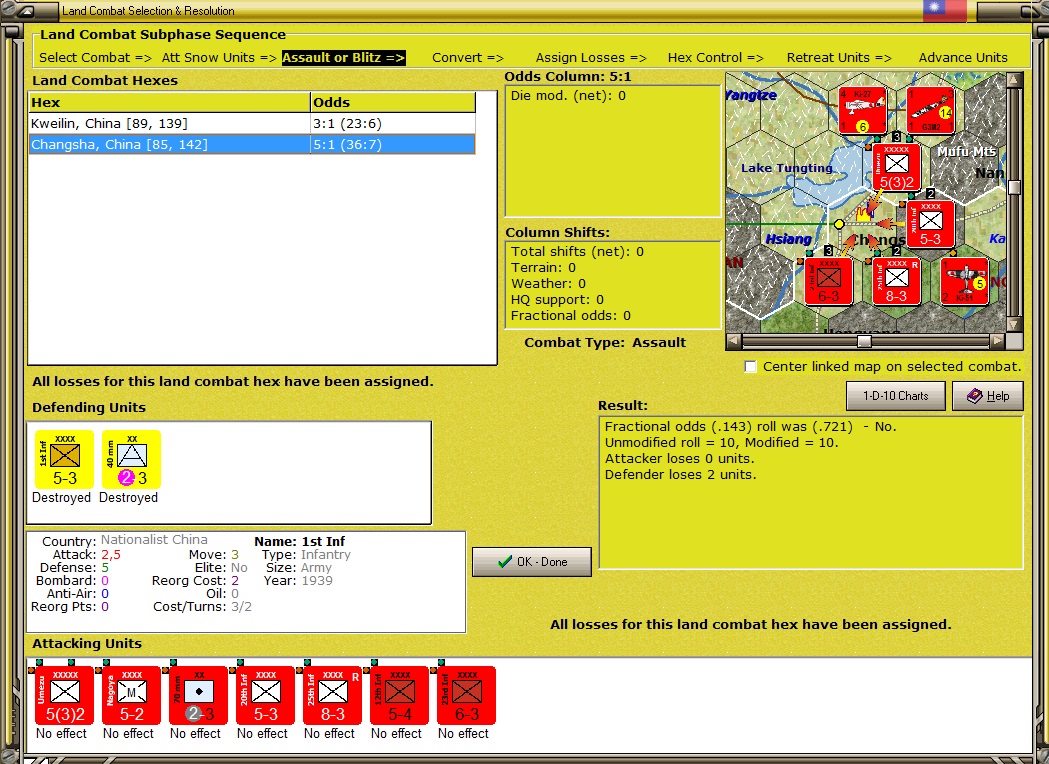Click the Hex Control subphase label

(x=716, y=58)
